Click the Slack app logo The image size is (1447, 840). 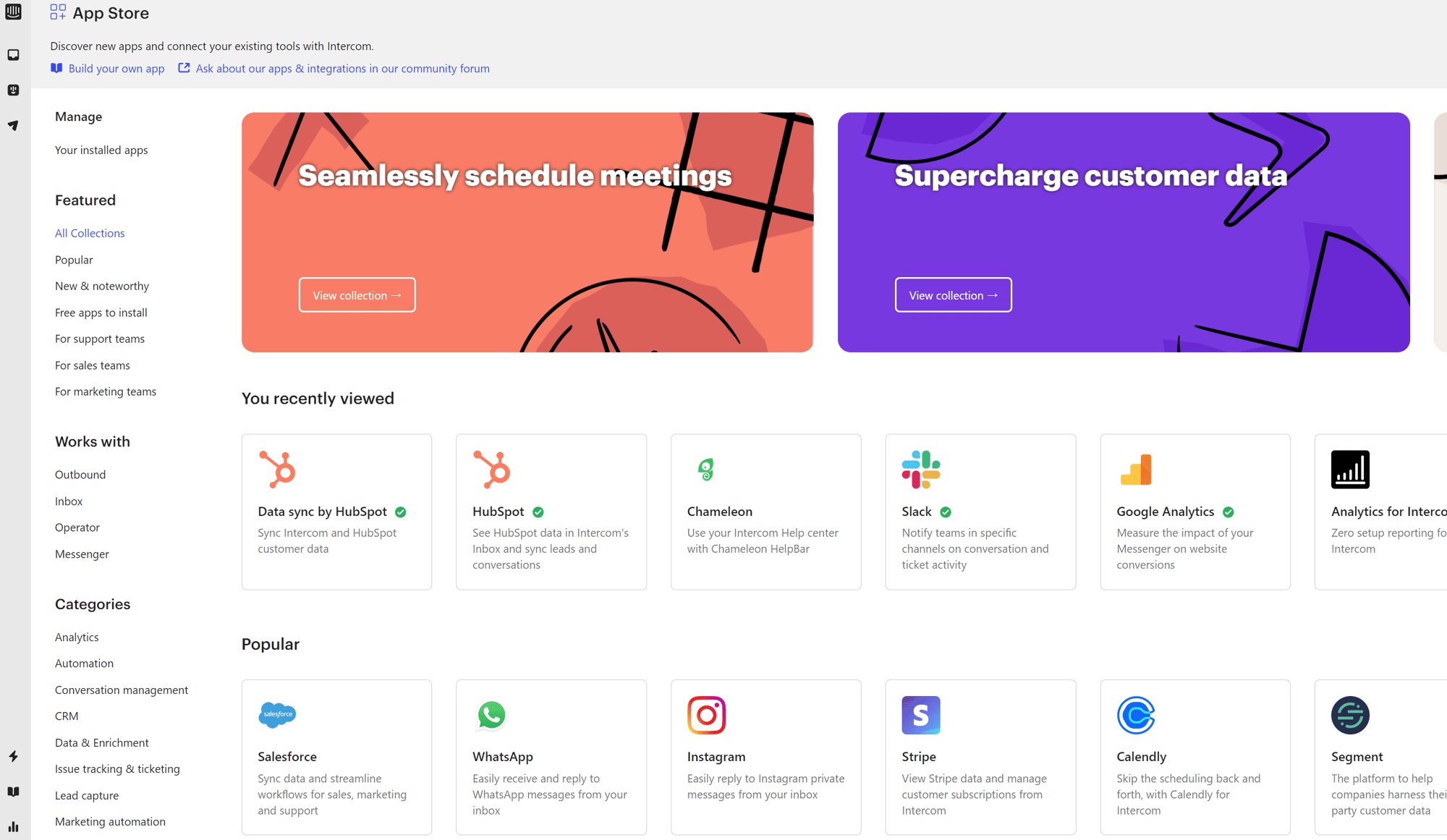[921, 469]
